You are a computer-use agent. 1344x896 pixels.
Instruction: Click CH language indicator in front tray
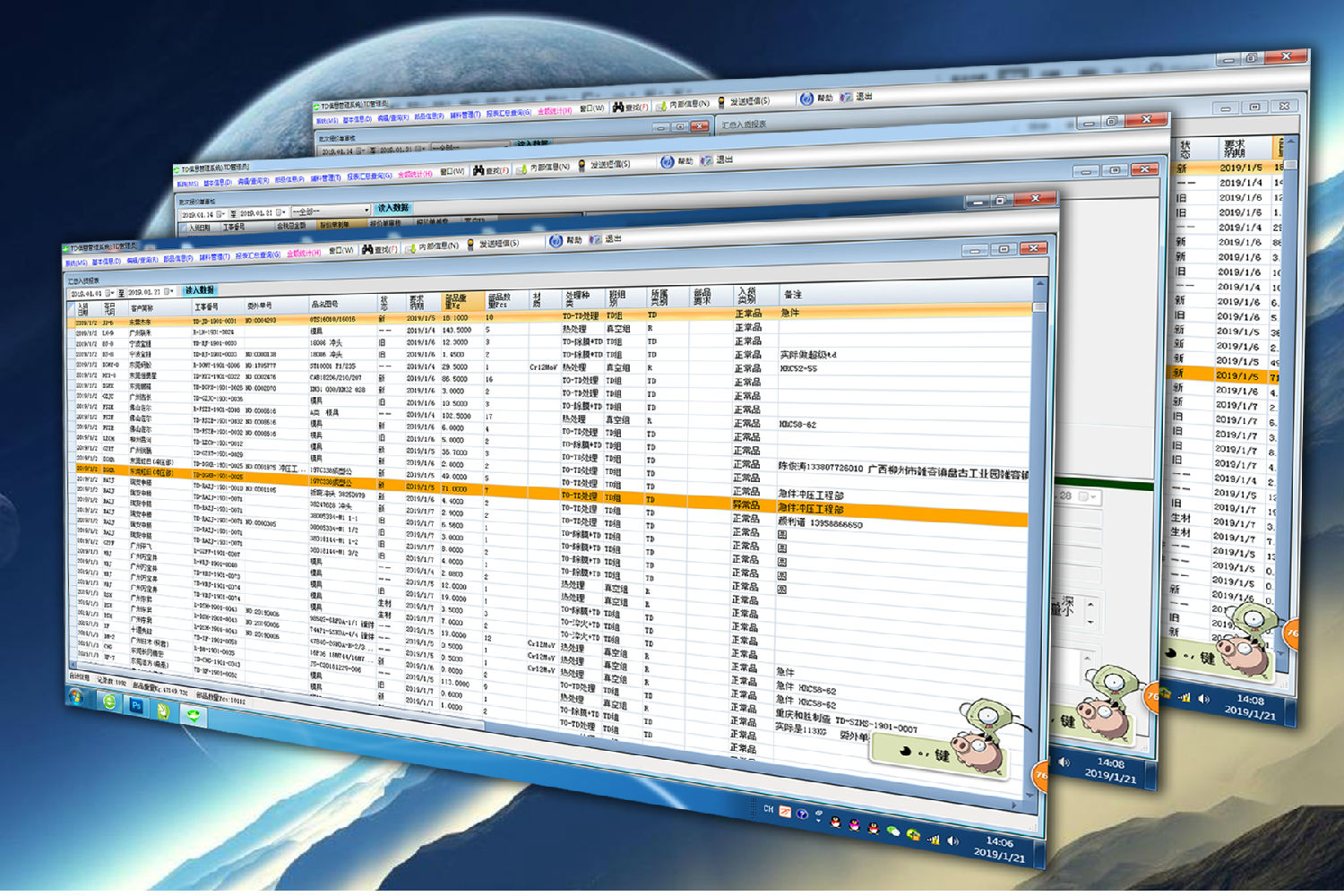click(x=768, y=809)
